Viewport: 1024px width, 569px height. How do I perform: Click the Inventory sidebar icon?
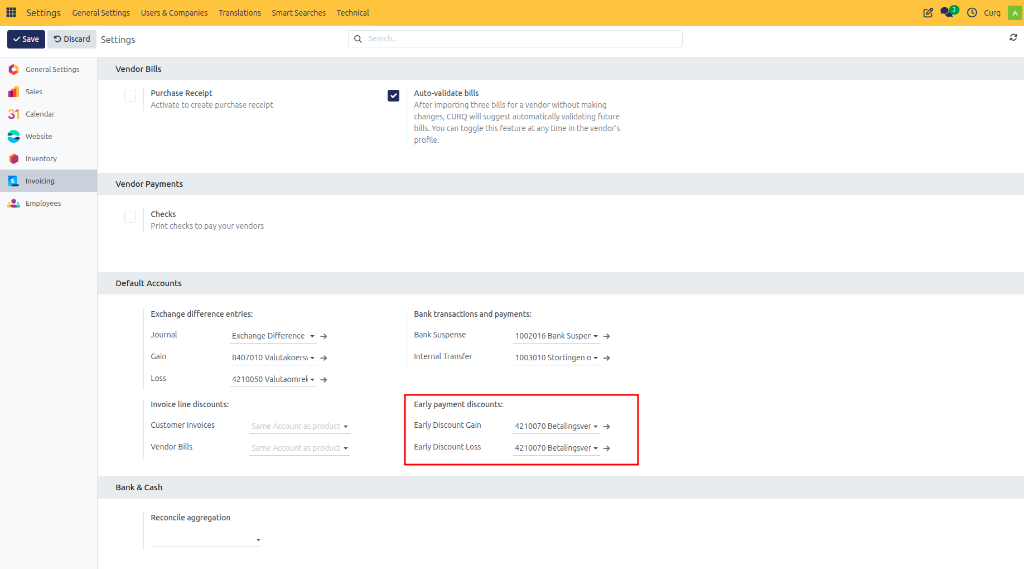pyautogui.click(x=14, y=159)
